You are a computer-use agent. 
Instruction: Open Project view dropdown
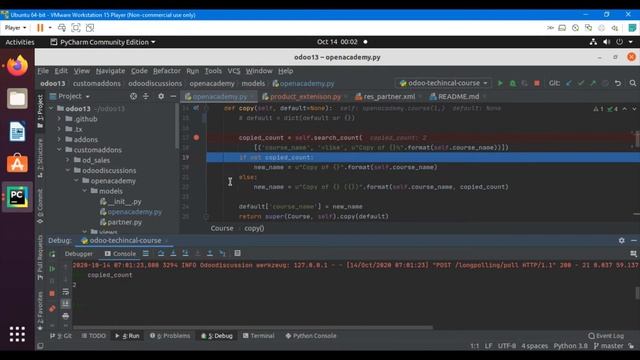(x=69, y=96)
